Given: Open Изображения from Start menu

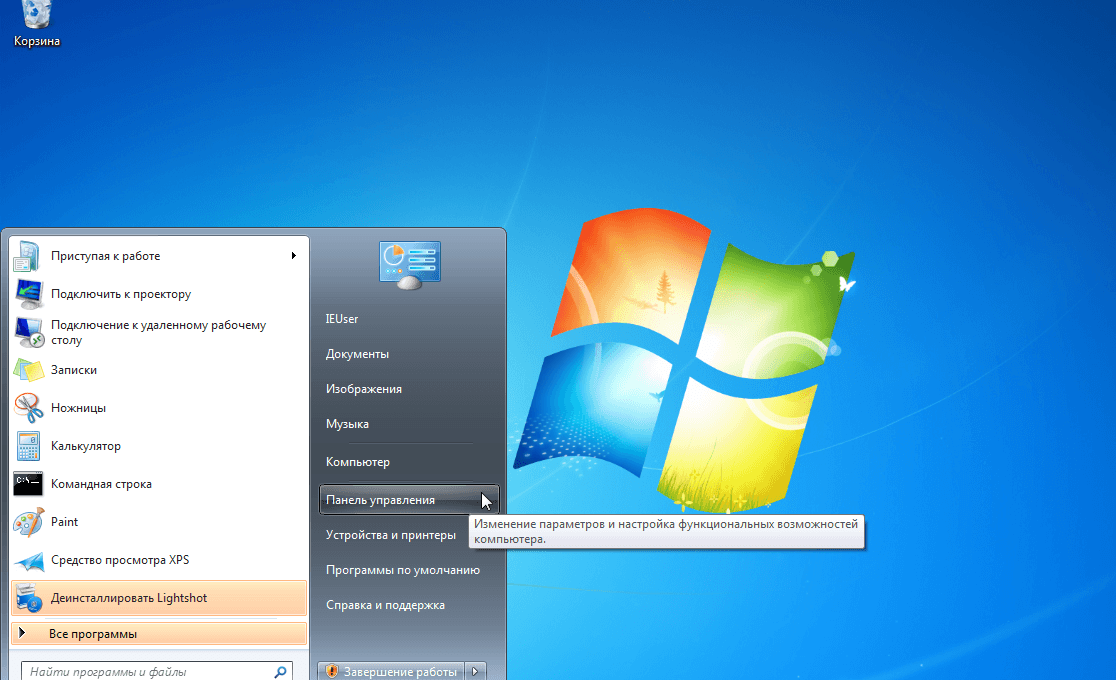Looking at the screenshot, I should 364,389.
